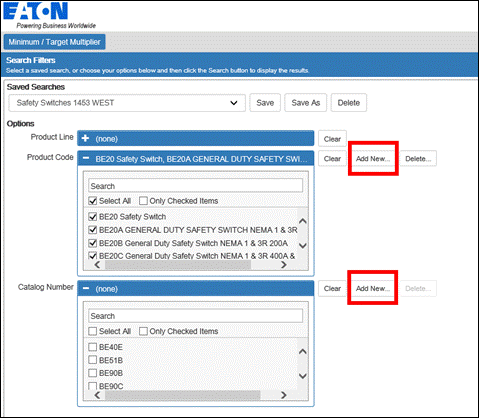The height and width of the screenshot is (418, 479).
Task: Add new Product Code
Action: [x=373, y=159]
